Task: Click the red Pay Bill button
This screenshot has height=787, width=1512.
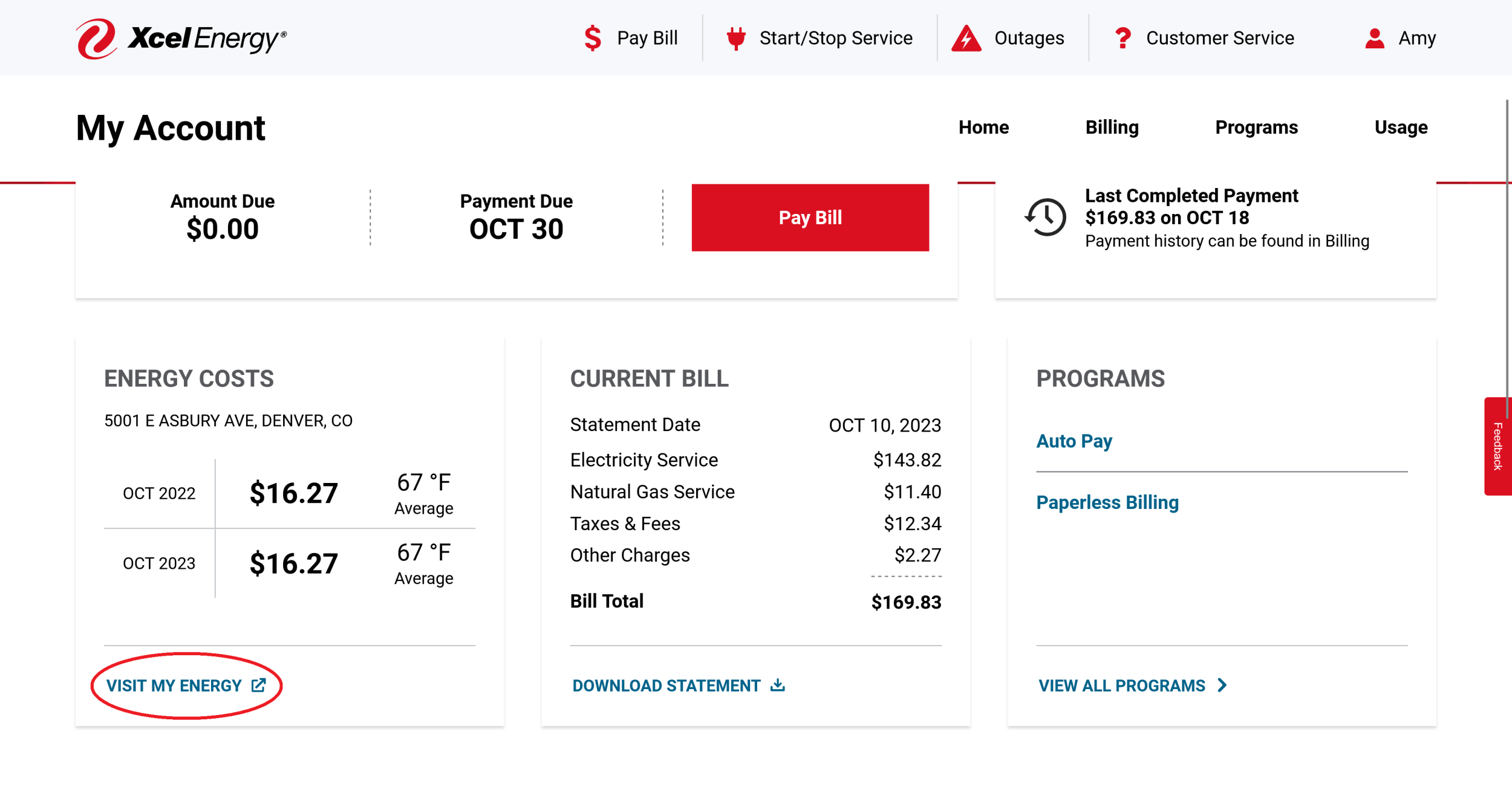Action: (810, 218)
